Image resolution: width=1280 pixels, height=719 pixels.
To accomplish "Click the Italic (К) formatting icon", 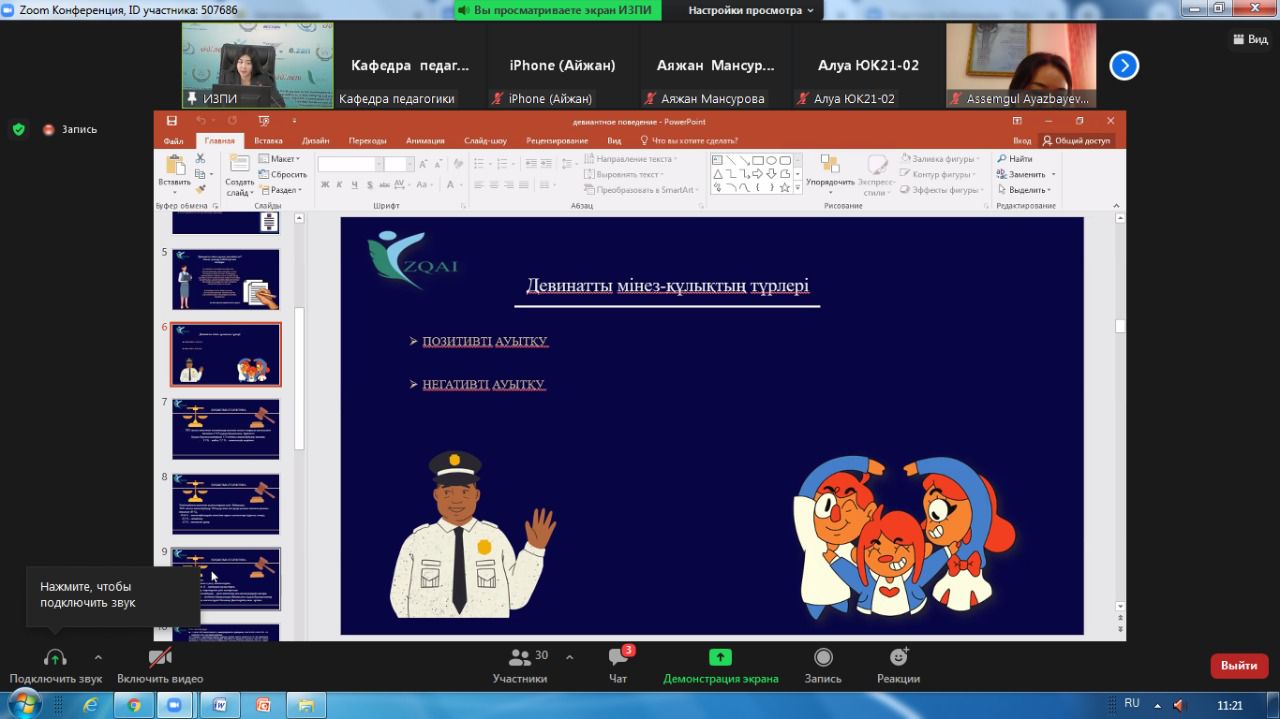I will tap(340, 185).
